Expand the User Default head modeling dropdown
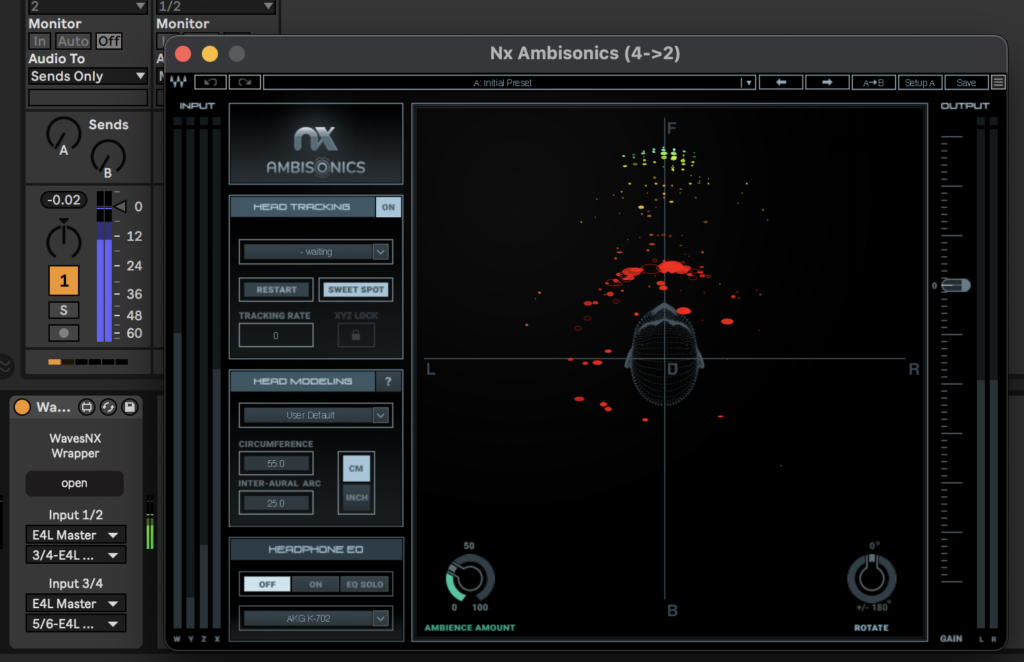The width and height of the screenshot is (1024, 662). coord(316,415)
